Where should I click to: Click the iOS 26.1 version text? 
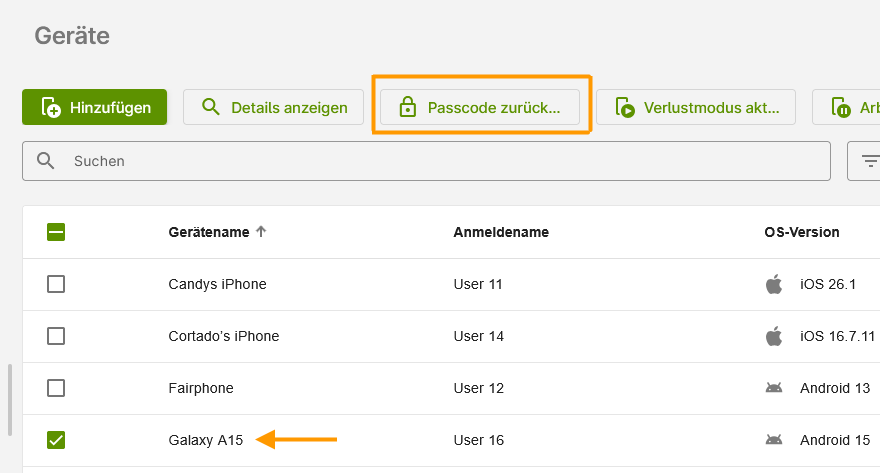tap(828, 284)
